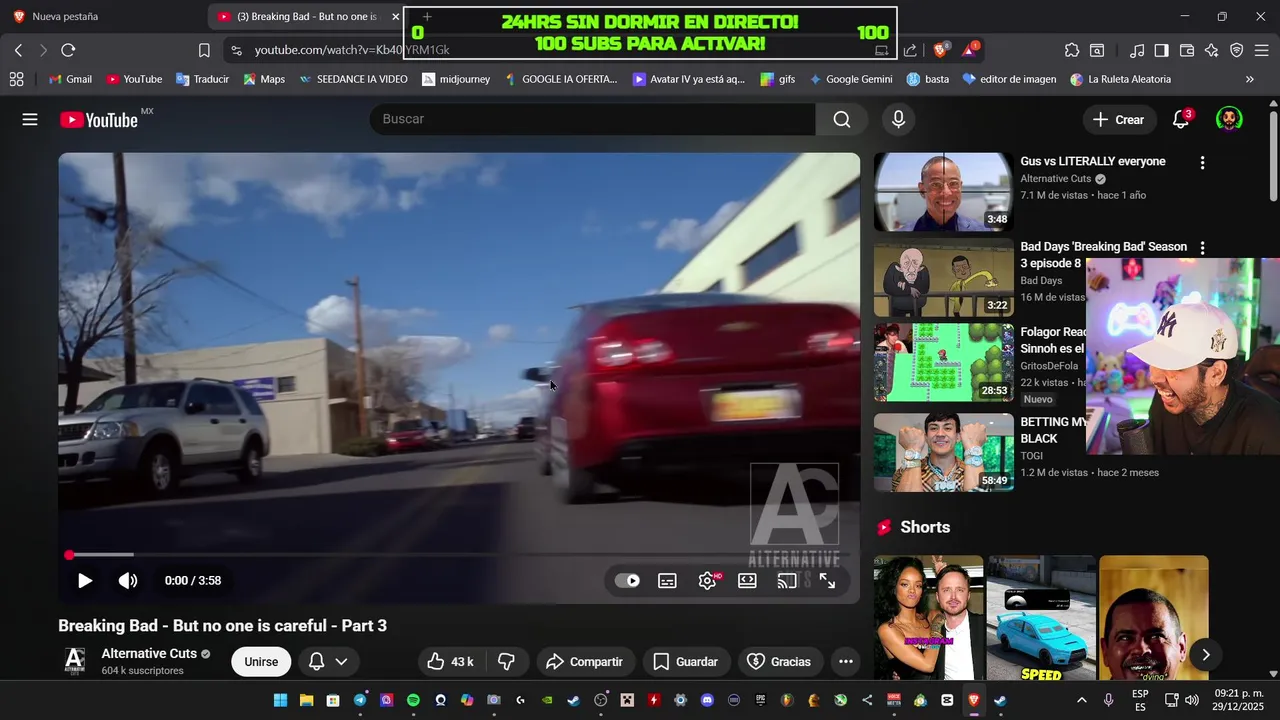Image resolution: width=1280 pixels, height=720 pixels.
Task: Open Brave Leo AI sparkle icon
Action: 1212,50
